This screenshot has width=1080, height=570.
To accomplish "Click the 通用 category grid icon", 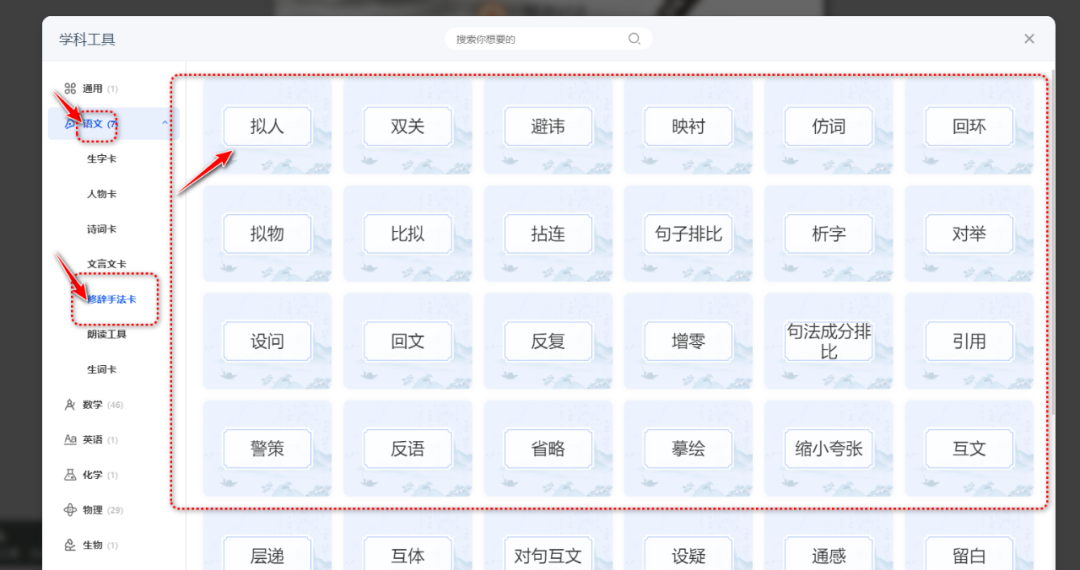I will pyautogui.click(x=70, y=88).
